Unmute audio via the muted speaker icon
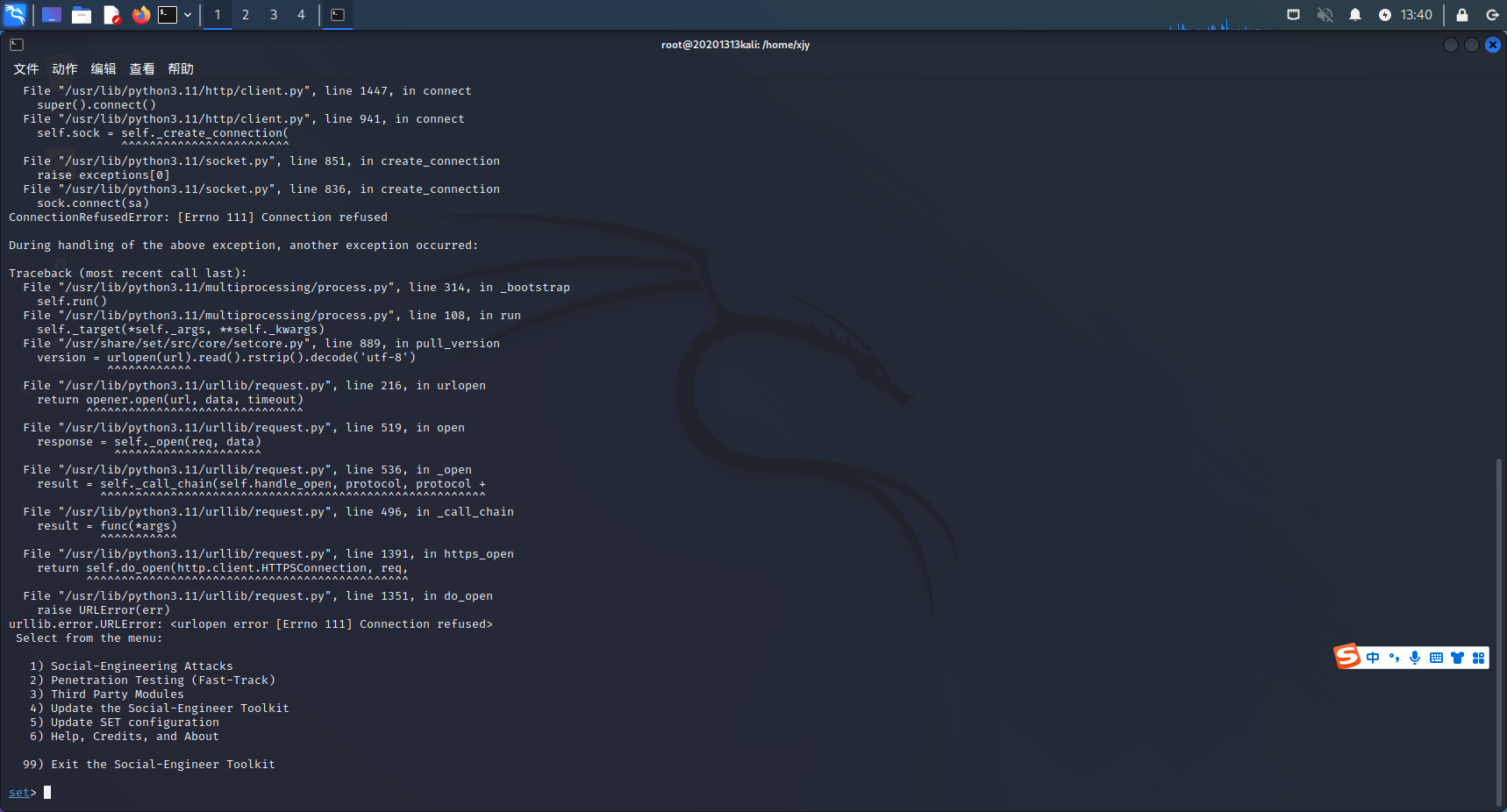1507x812 pixels. (x=1325, y=15)
